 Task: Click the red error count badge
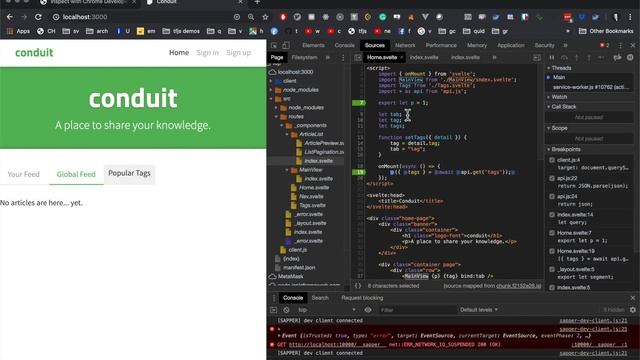(604, 45)
